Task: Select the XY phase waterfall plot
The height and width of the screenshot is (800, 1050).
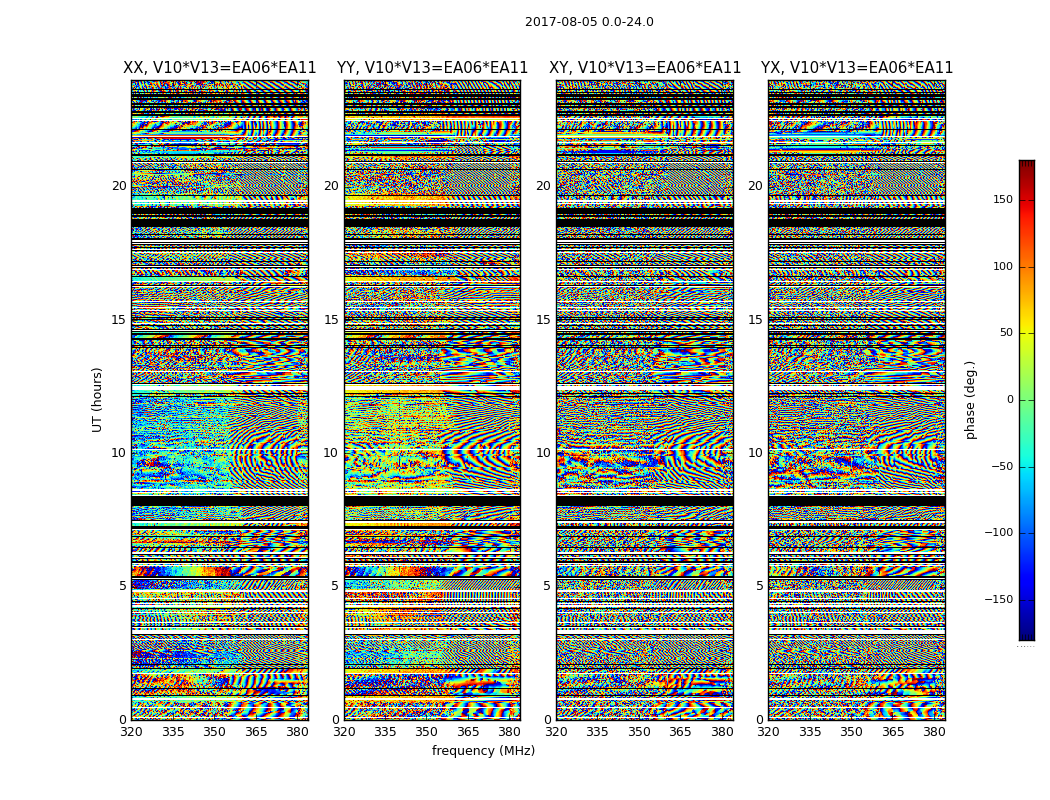Action: [x=645, y=400]
